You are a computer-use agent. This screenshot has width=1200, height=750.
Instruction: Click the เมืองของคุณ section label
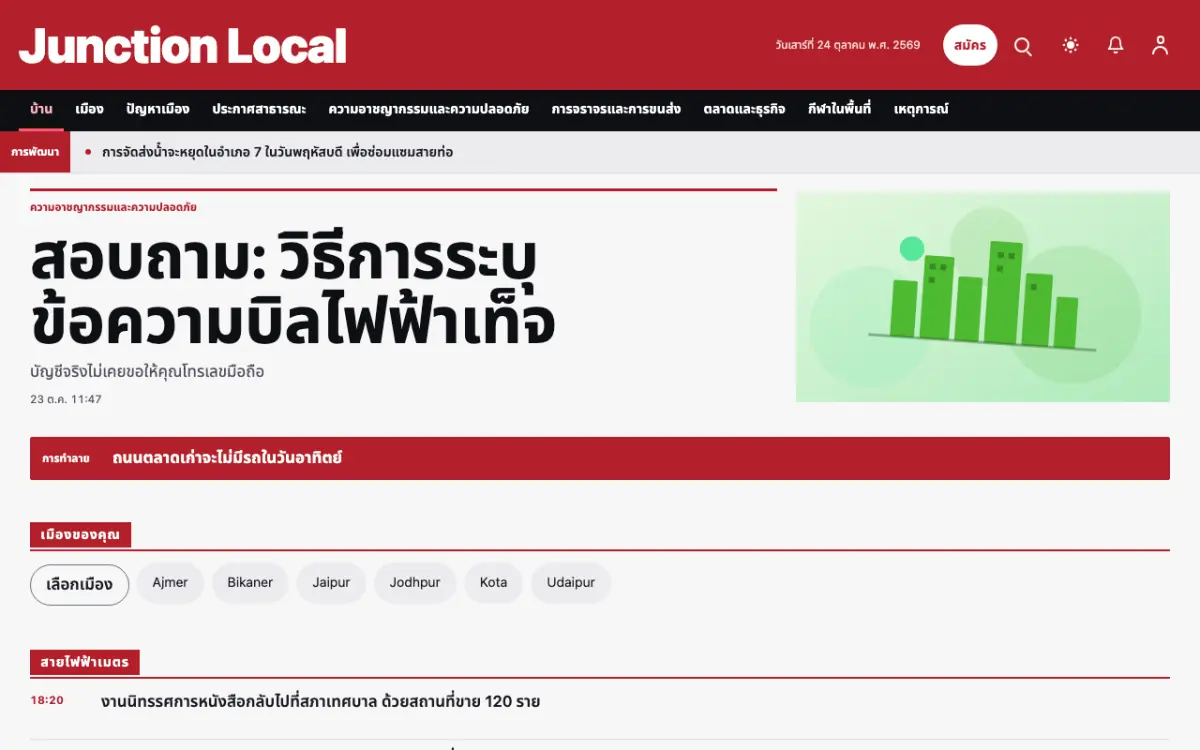(x=80, y=535)
